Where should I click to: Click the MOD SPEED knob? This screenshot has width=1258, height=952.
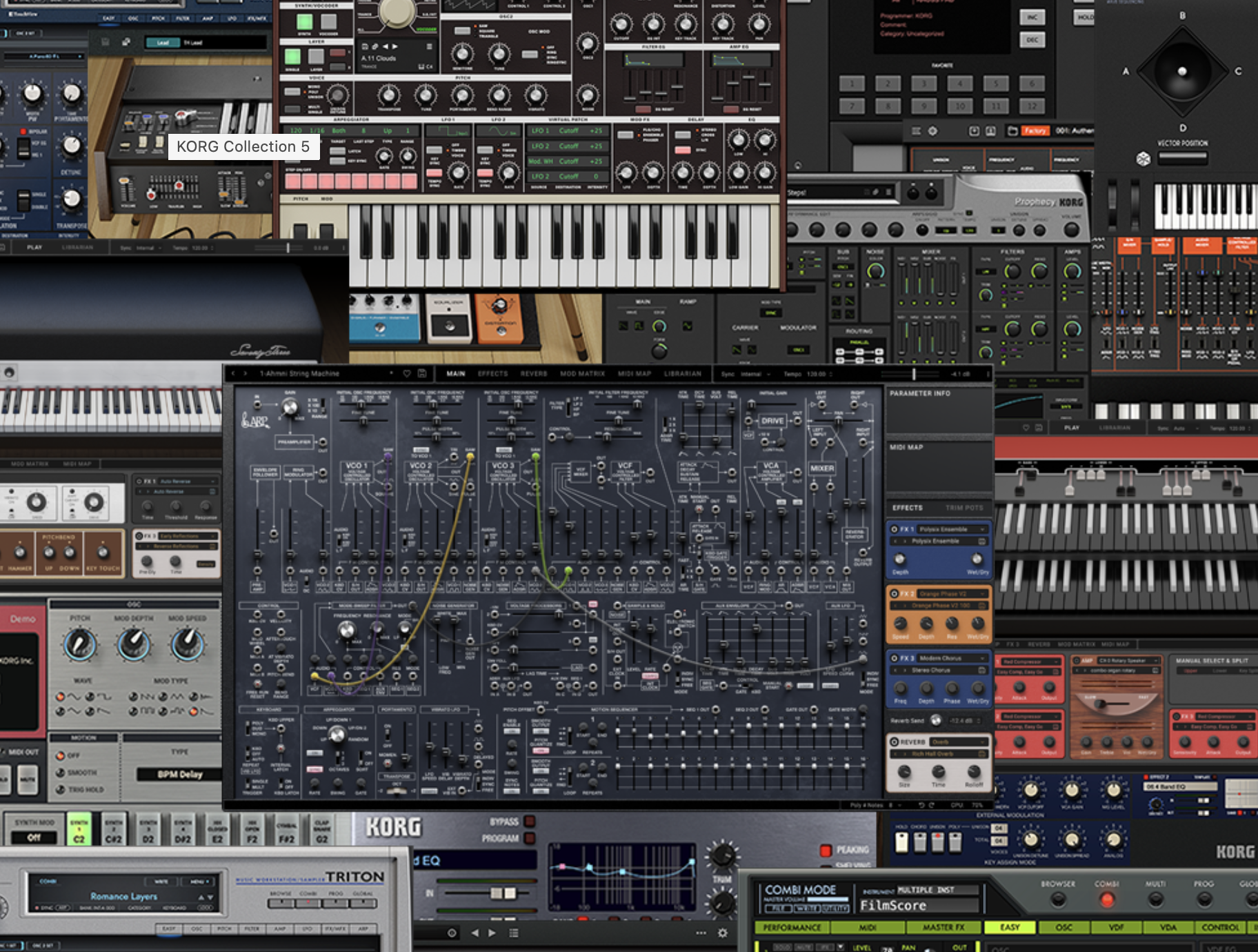point(187,644)
